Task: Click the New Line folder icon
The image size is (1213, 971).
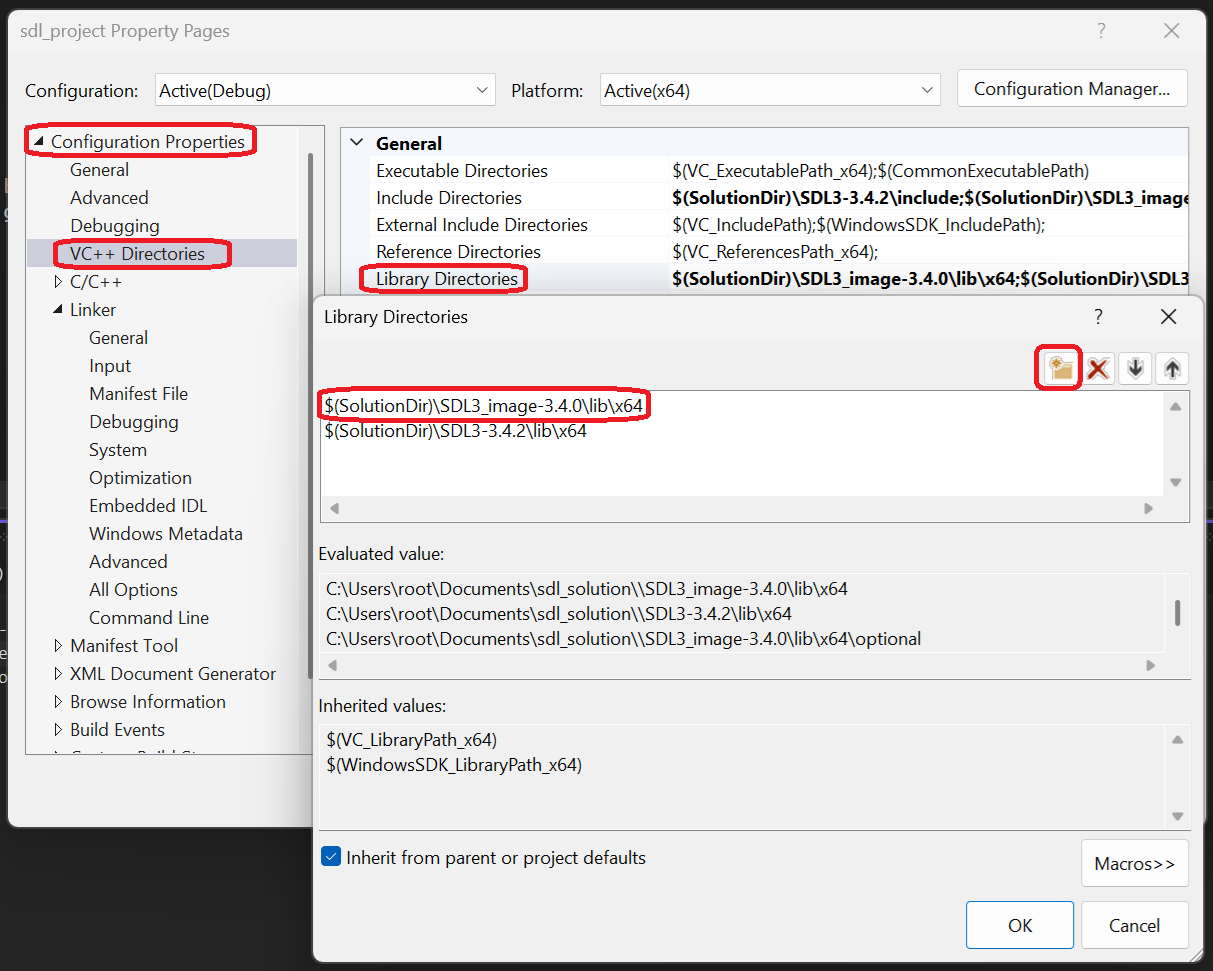Action: tap(1058, 368)
